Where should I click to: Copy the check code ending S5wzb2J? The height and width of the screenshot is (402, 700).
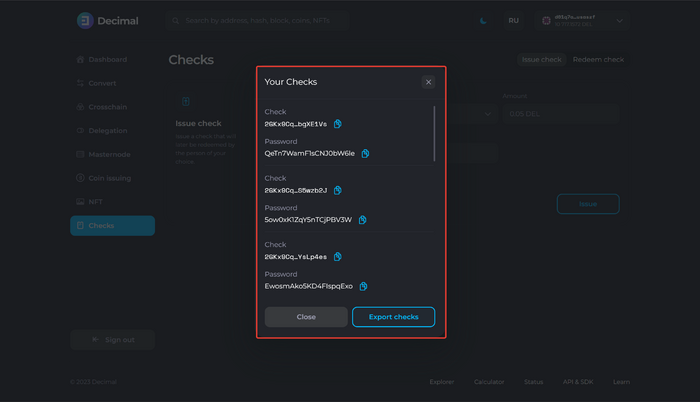pos(338,190)
